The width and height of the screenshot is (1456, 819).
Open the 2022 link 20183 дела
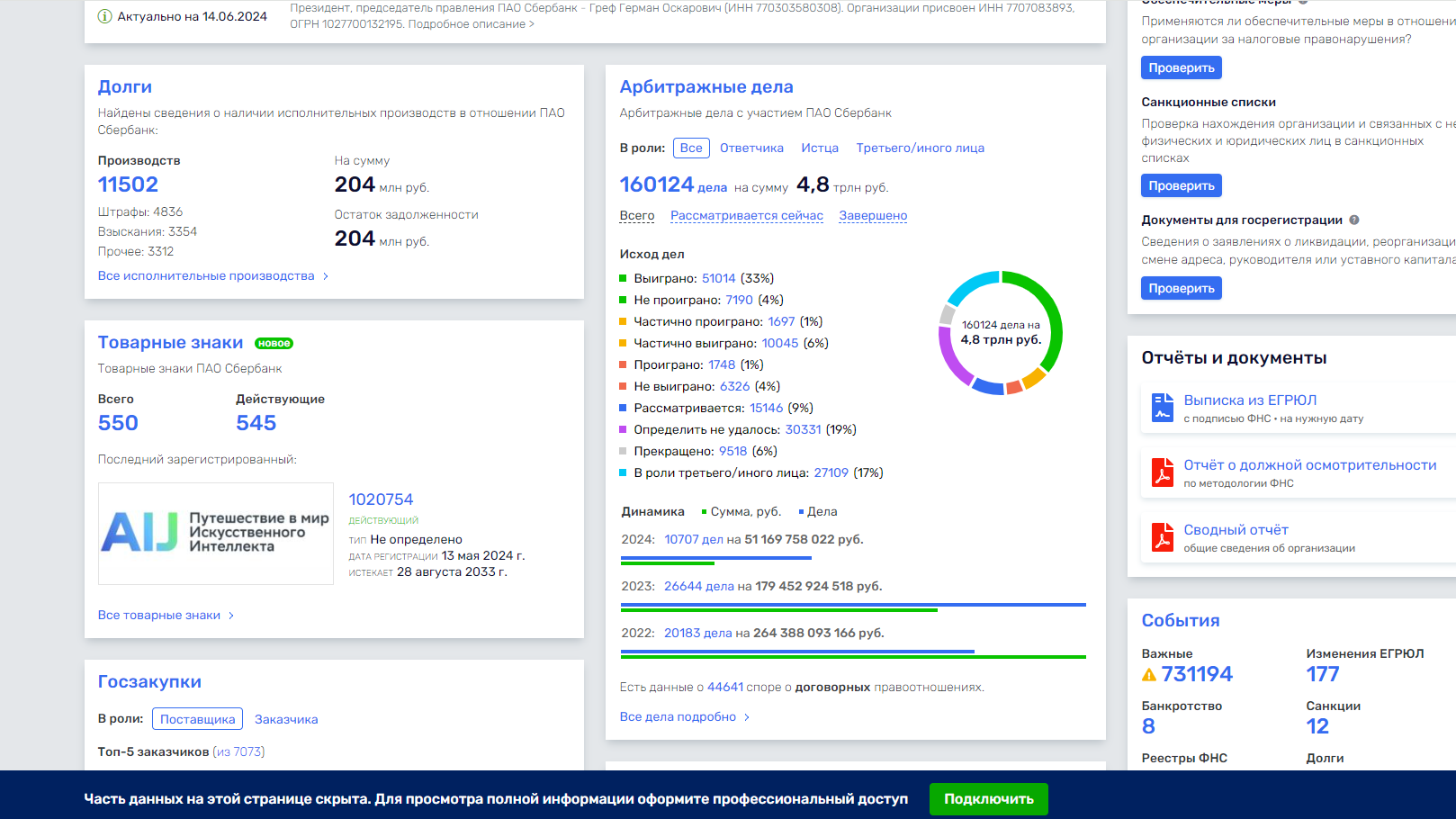(698, 633)
